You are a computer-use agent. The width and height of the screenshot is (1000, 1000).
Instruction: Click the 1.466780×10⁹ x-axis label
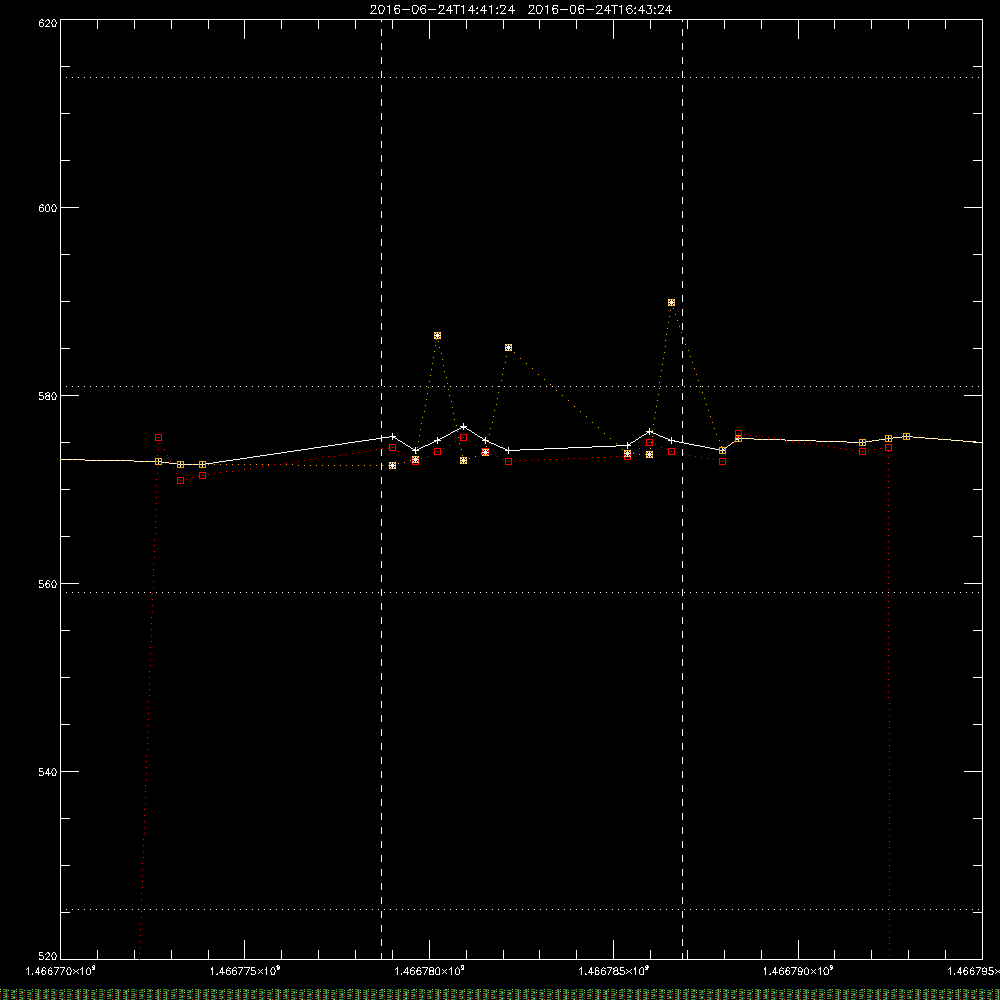pos(429,971)
